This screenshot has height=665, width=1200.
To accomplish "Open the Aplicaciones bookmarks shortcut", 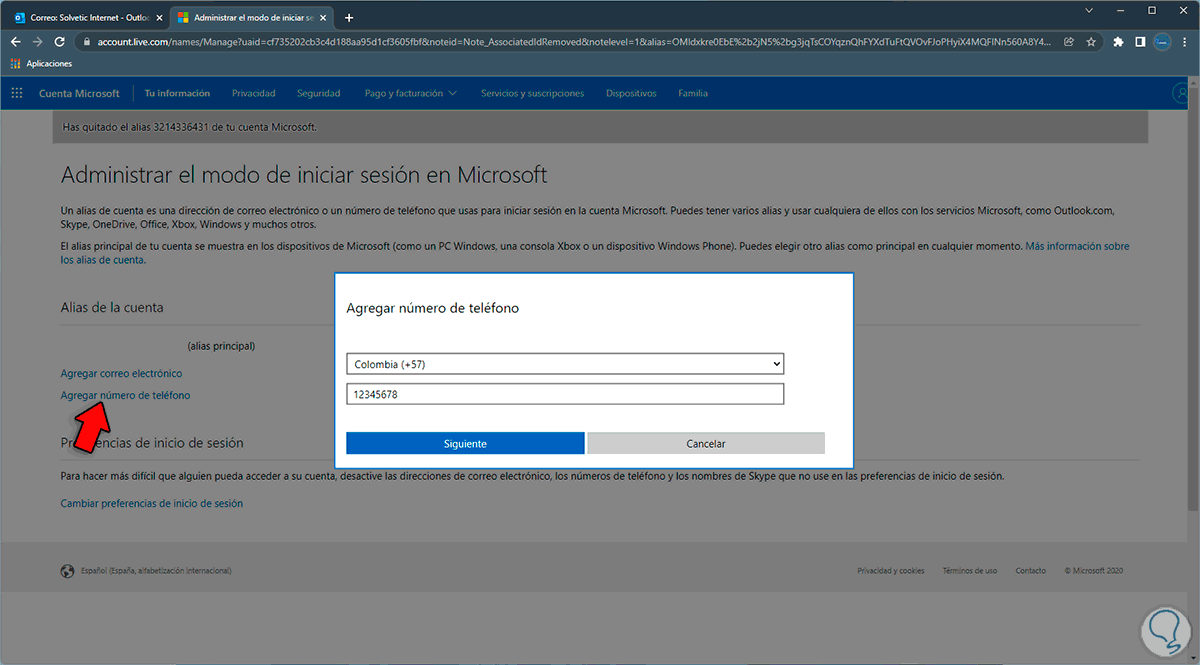I will tap(42, 64).
